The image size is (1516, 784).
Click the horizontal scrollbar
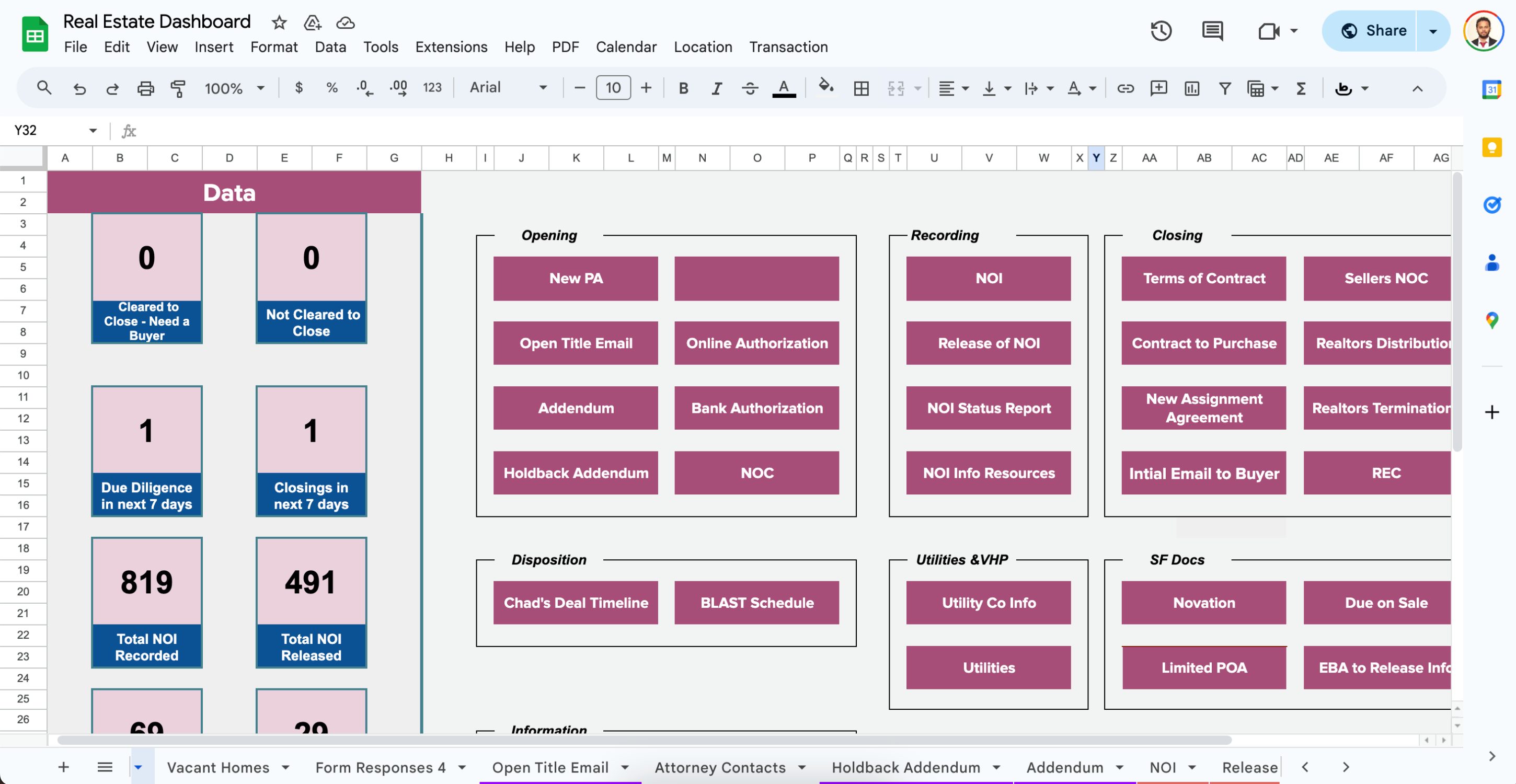[x=644, y=740]
